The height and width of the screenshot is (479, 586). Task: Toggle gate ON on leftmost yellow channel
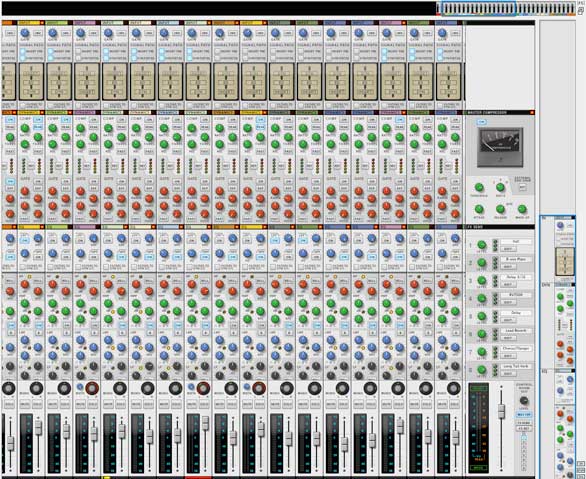tap(38, 182)
